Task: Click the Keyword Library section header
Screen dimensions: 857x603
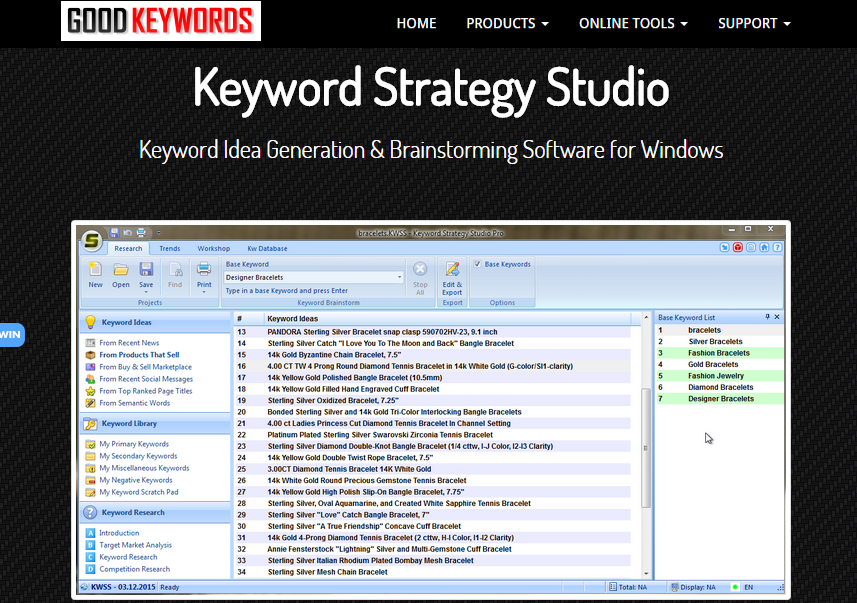Action: pos(156,424)
